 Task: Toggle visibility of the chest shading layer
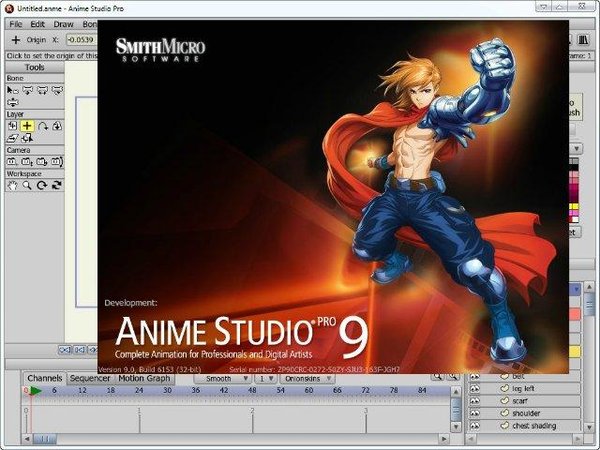click(474, 426)
